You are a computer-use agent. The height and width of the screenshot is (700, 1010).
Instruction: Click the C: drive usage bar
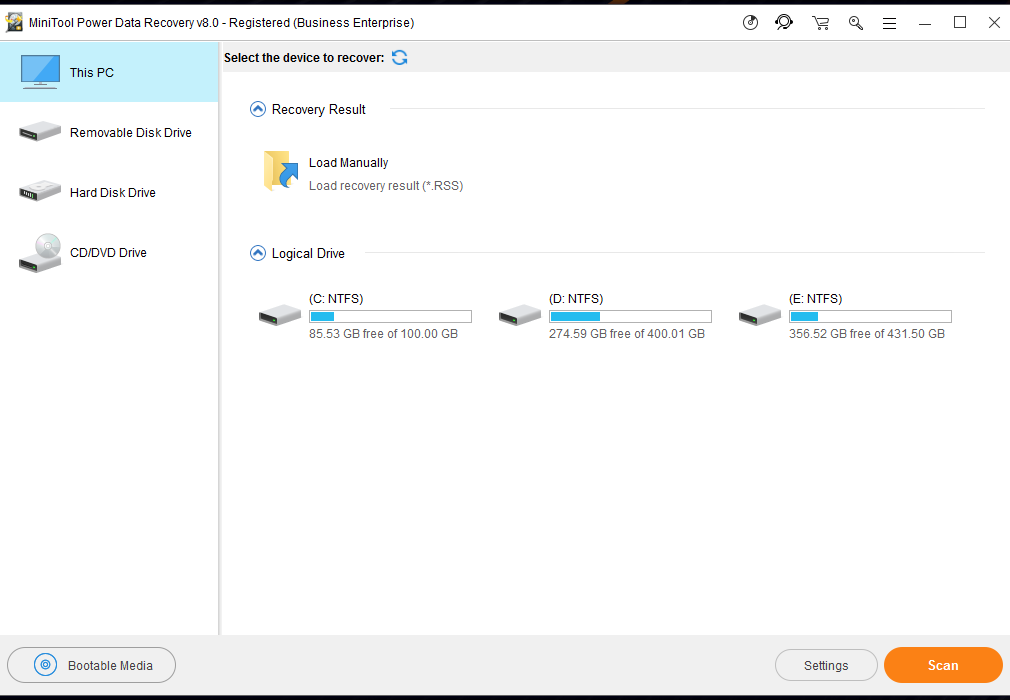390,316
